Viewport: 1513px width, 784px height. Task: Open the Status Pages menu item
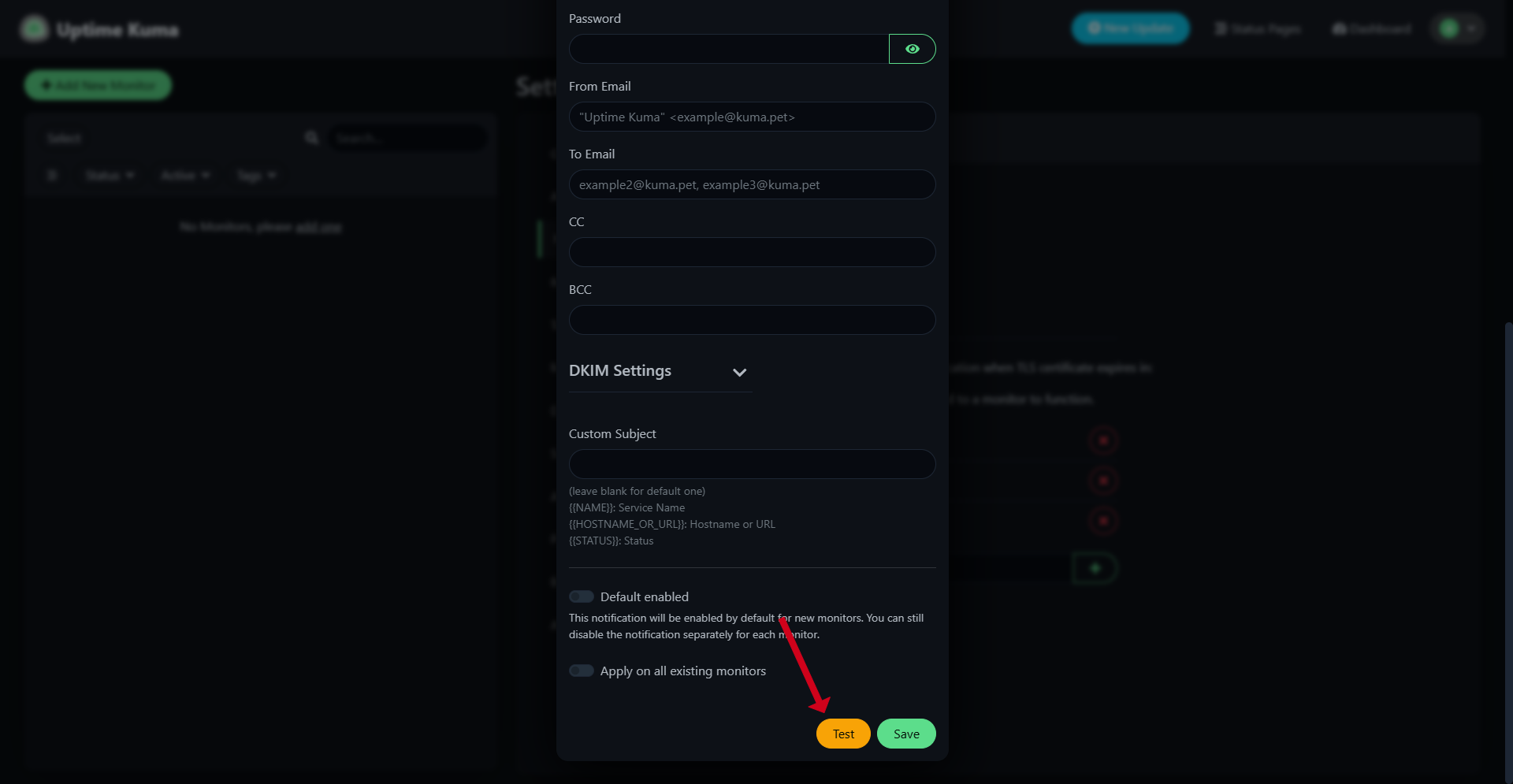pyautogui.click(x=1258, y=29)
